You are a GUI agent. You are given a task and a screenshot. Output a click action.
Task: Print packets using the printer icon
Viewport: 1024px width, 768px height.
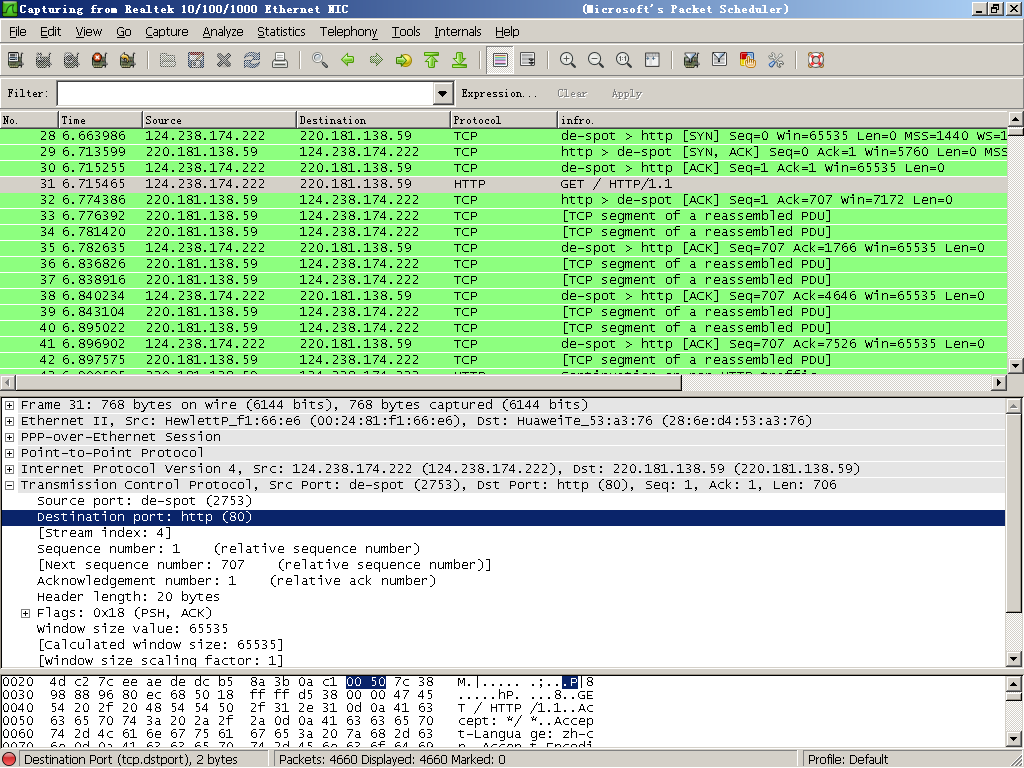(x=280, y=61)
